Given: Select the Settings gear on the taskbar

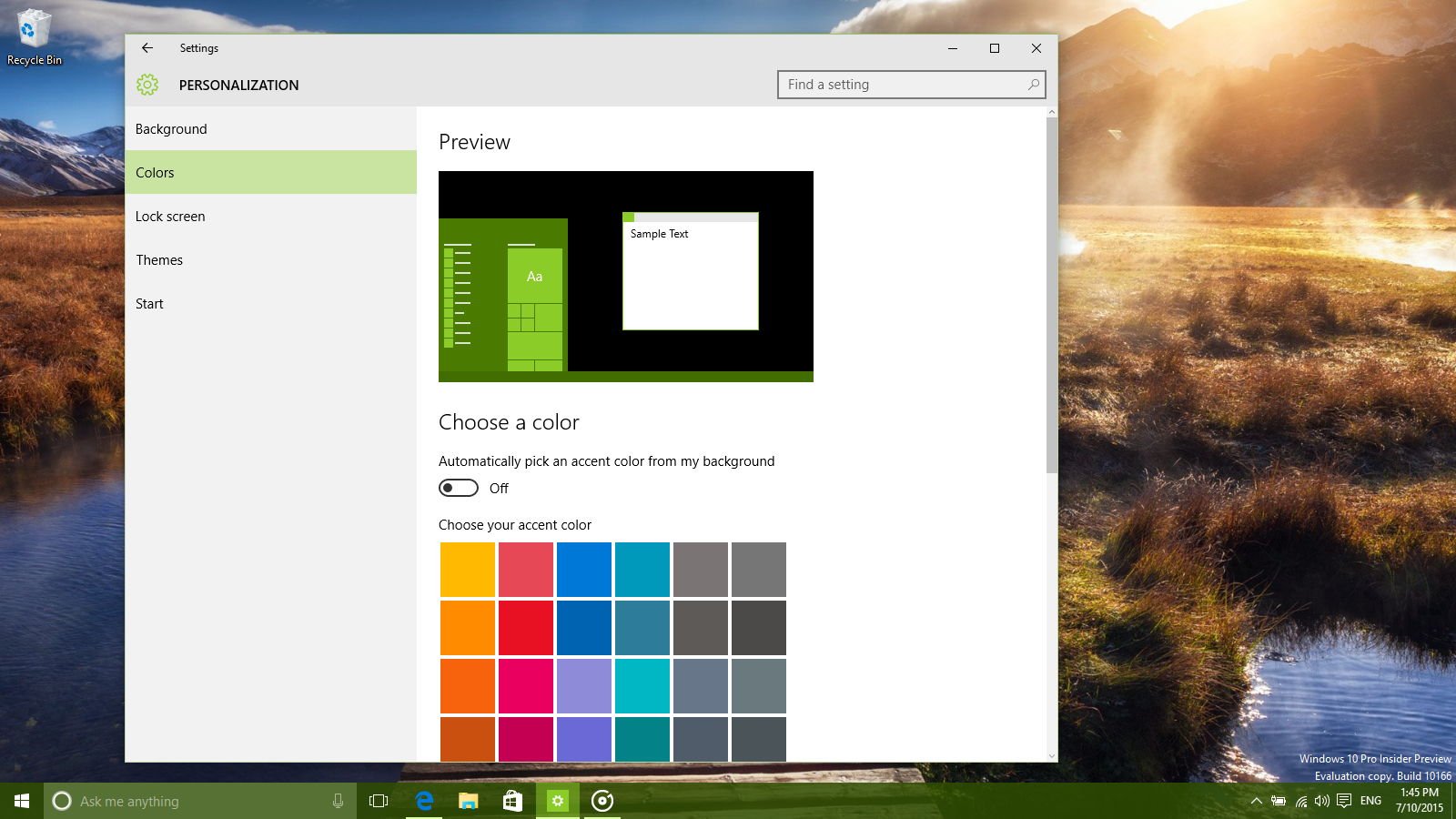Looking at the screenshot, I should tap(558, 801).
